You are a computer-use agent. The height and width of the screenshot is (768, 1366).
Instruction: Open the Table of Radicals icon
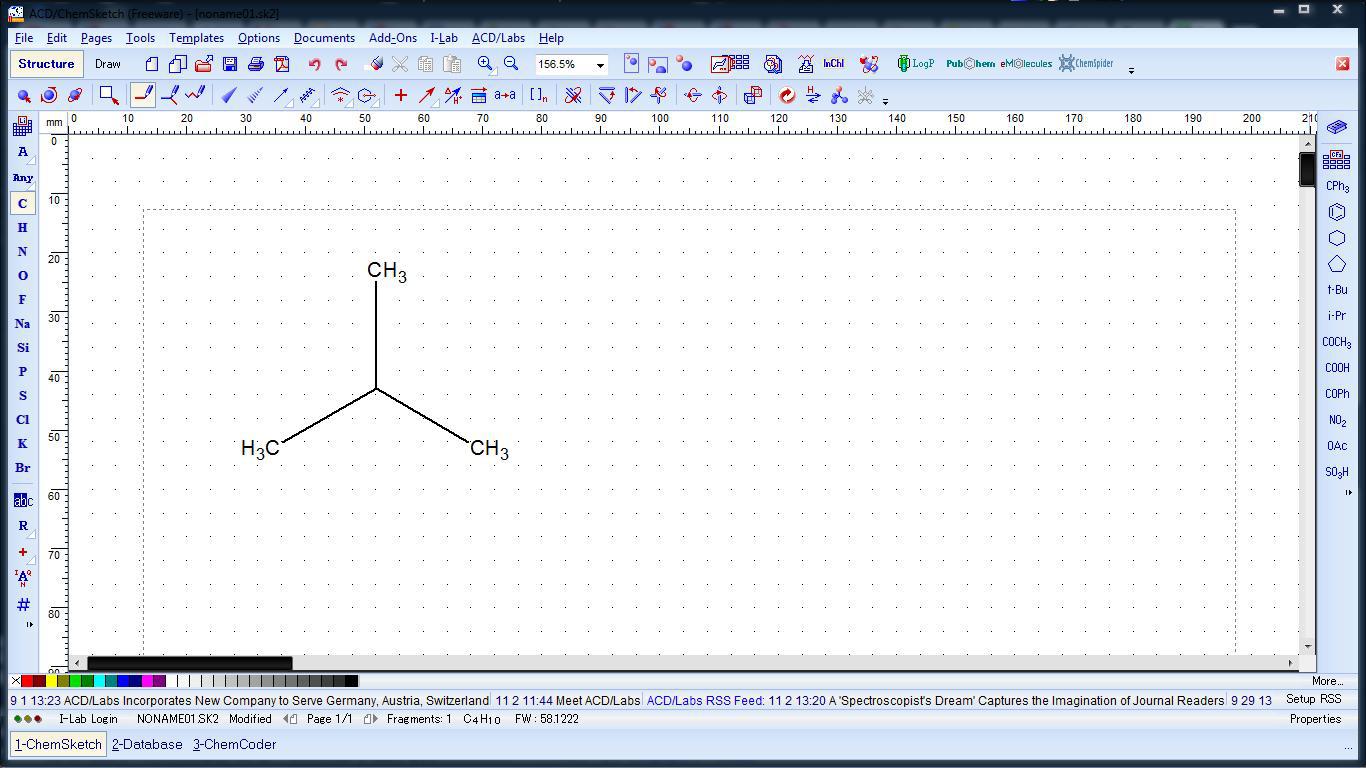pos(1336,159)
